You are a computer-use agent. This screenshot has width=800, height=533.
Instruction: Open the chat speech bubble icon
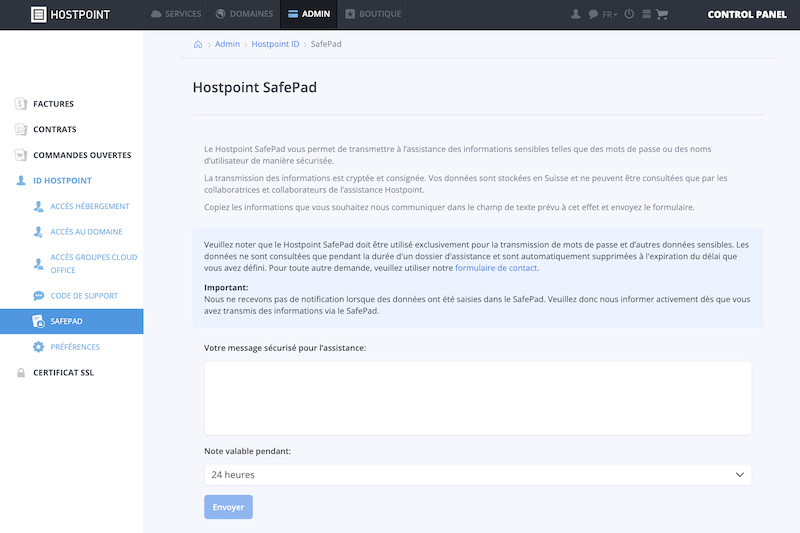[x=593, y=14]
